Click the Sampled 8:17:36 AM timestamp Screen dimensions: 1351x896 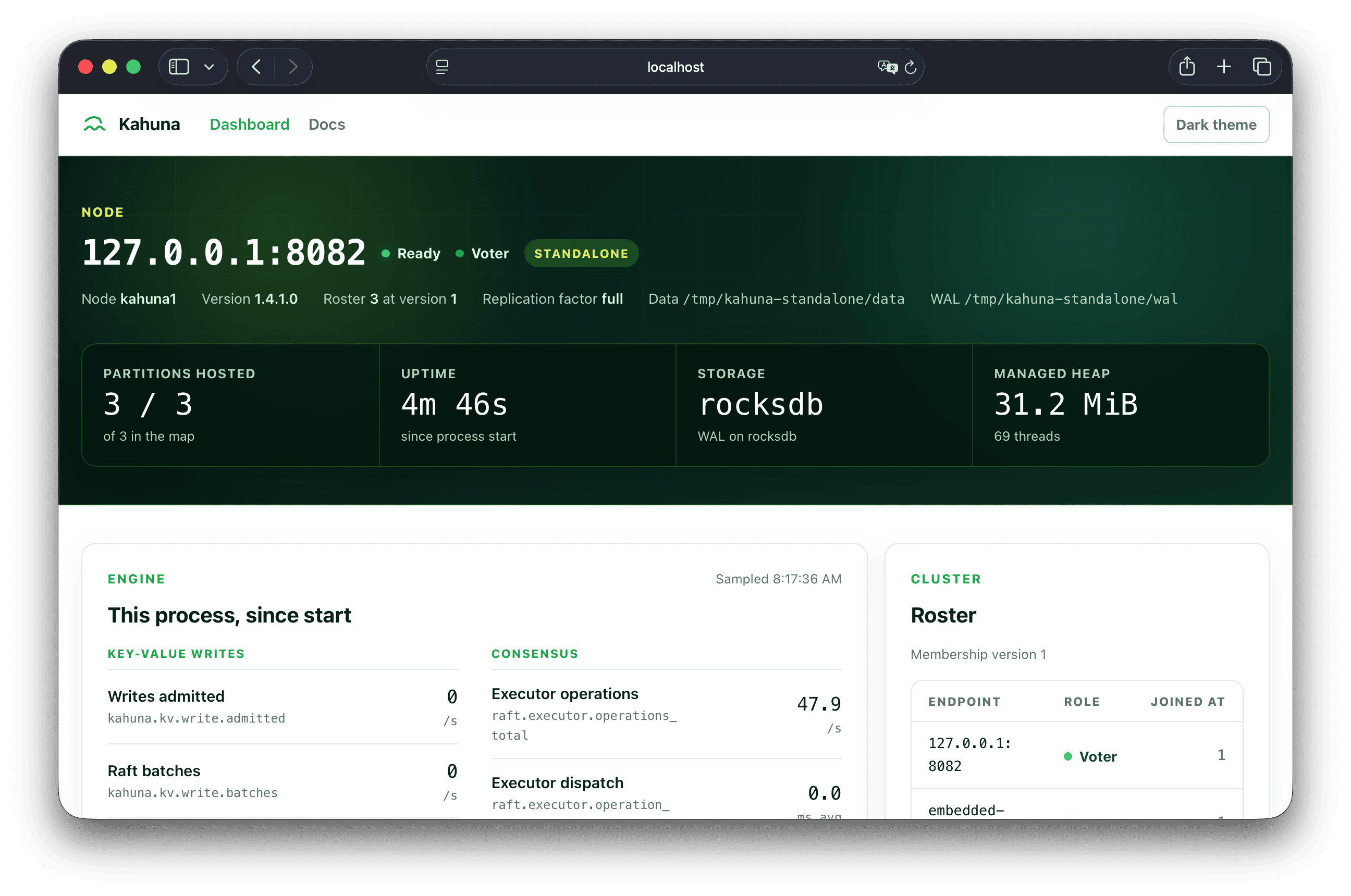(778, 579)
